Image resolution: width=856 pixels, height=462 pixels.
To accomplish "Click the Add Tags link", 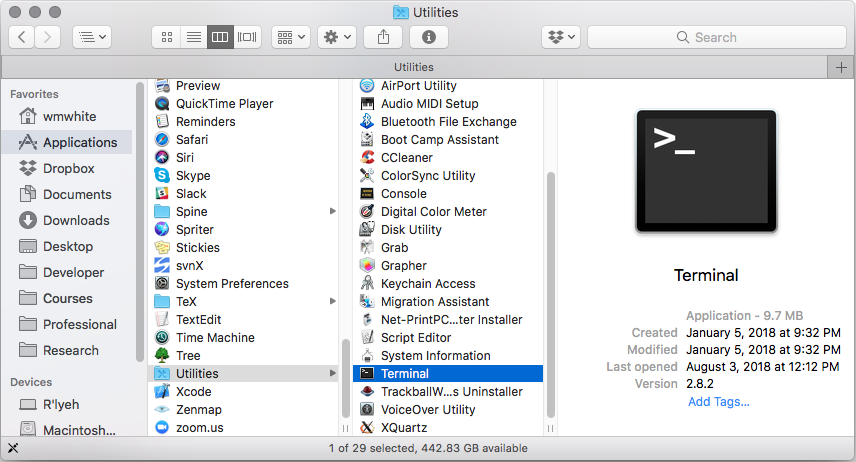I will point(718,402).
